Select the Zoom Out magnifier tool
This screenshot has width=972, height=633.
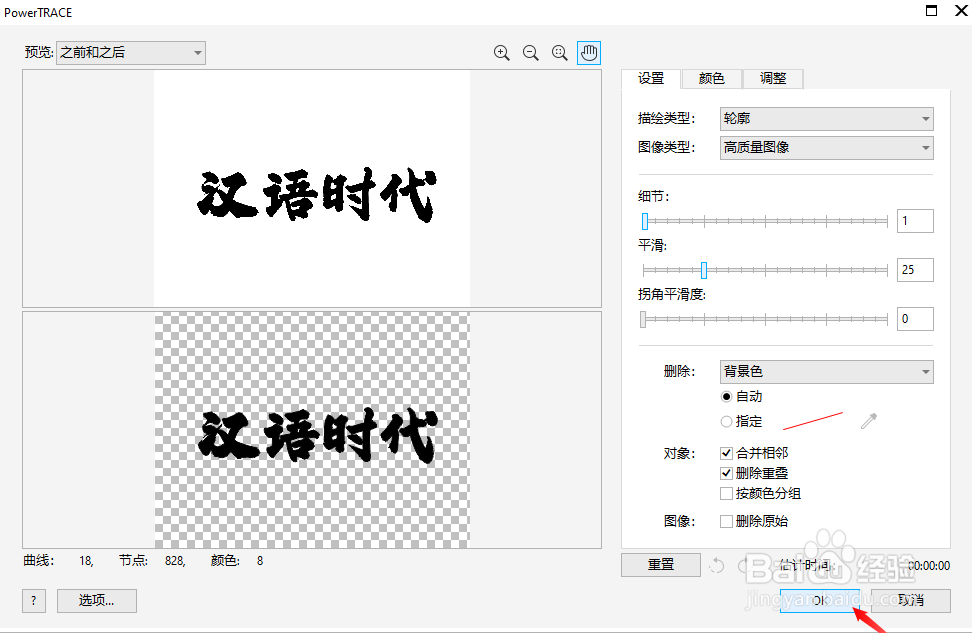pyautogui.click(x=530, y=53)
